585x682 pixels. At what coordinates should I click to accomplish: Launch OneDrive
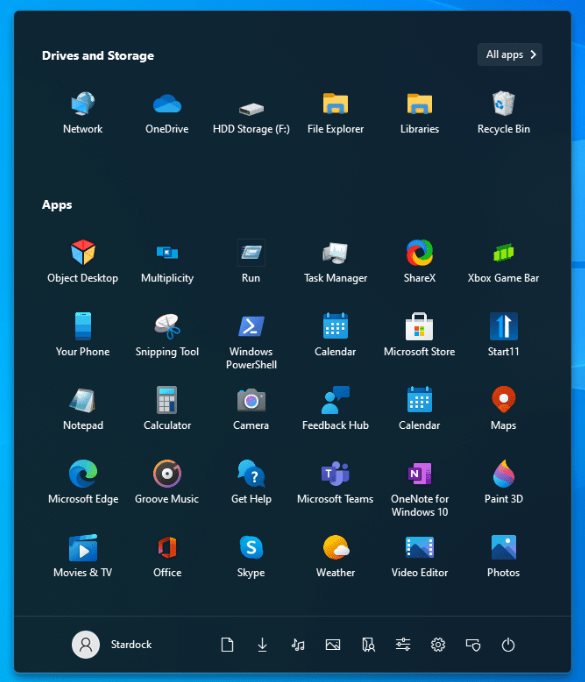(167, 113)
